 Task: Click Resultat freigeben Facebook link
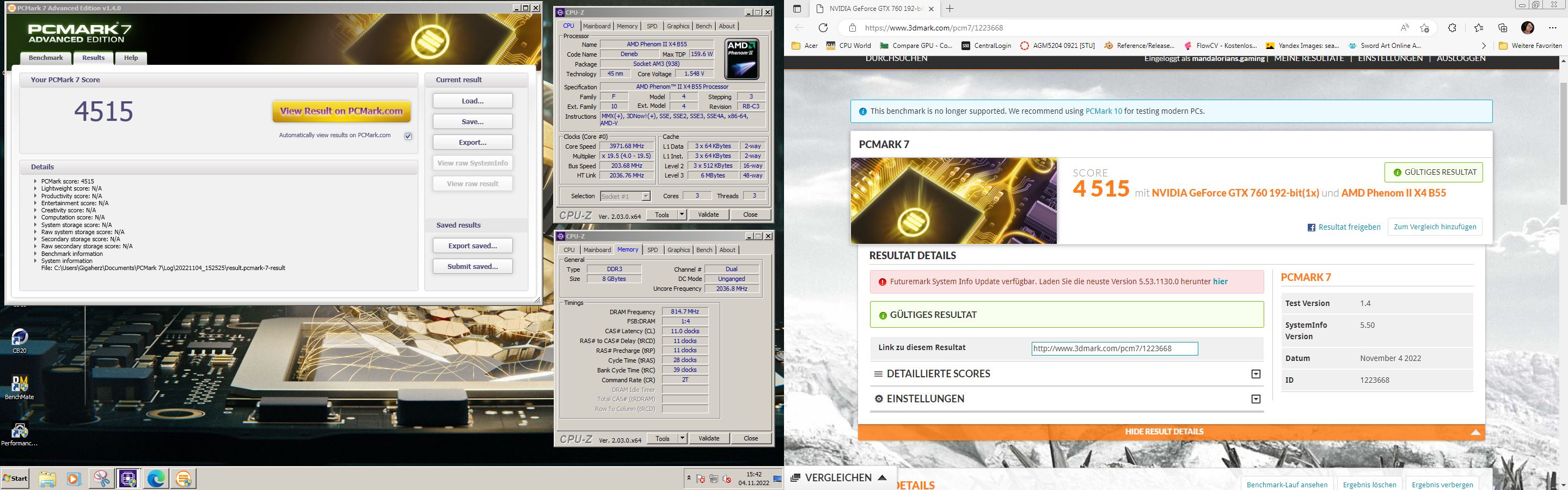click(1343, 227)
